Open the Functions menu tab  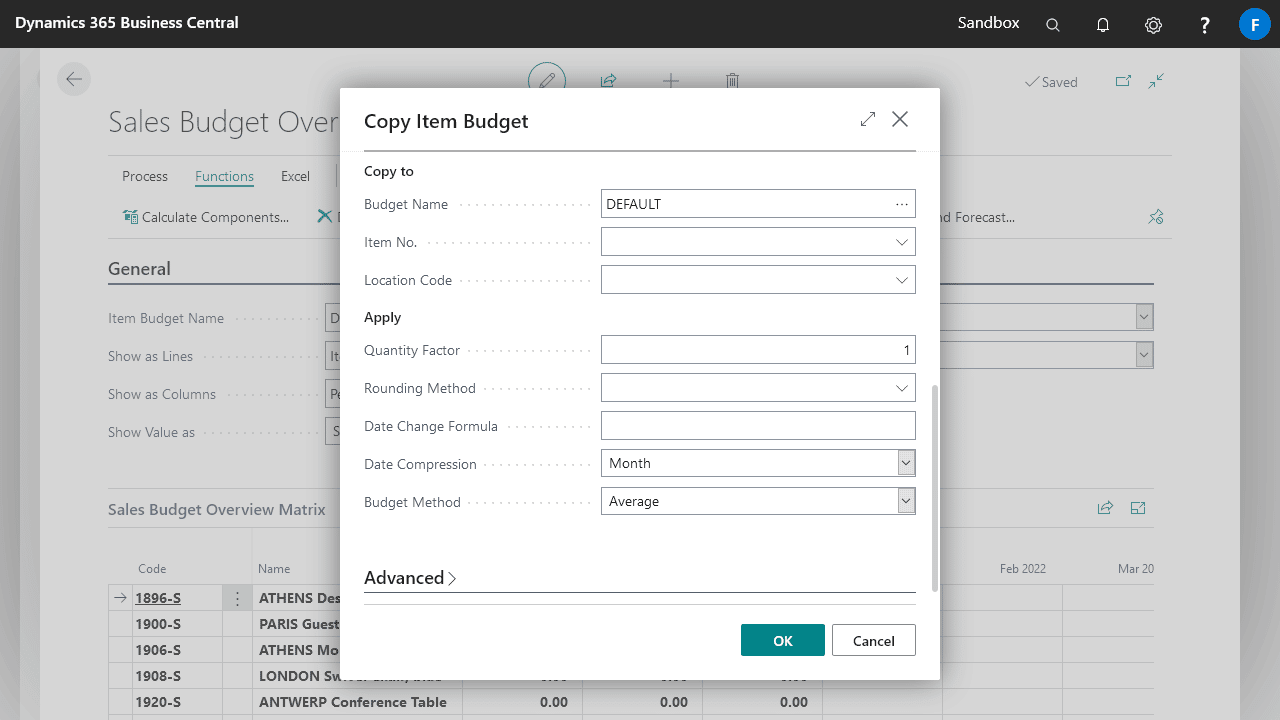224,176
